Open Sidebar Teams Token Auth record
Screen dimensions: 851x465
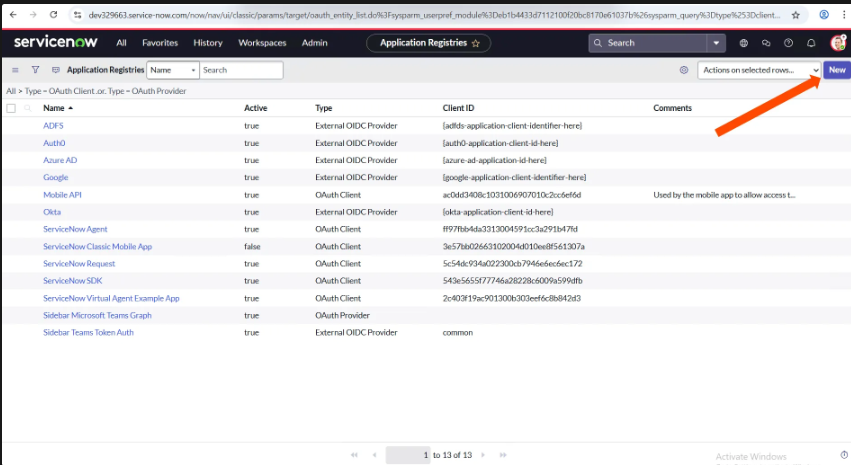[x=88, y=332]
